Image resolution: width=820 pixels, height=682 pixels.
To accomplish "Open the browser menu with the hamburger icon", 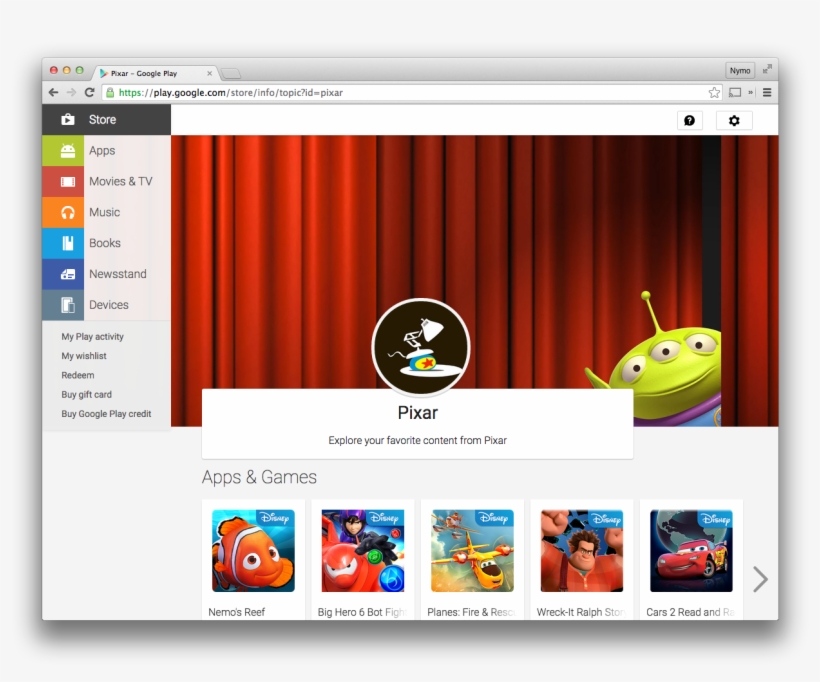I will [766, 91].
